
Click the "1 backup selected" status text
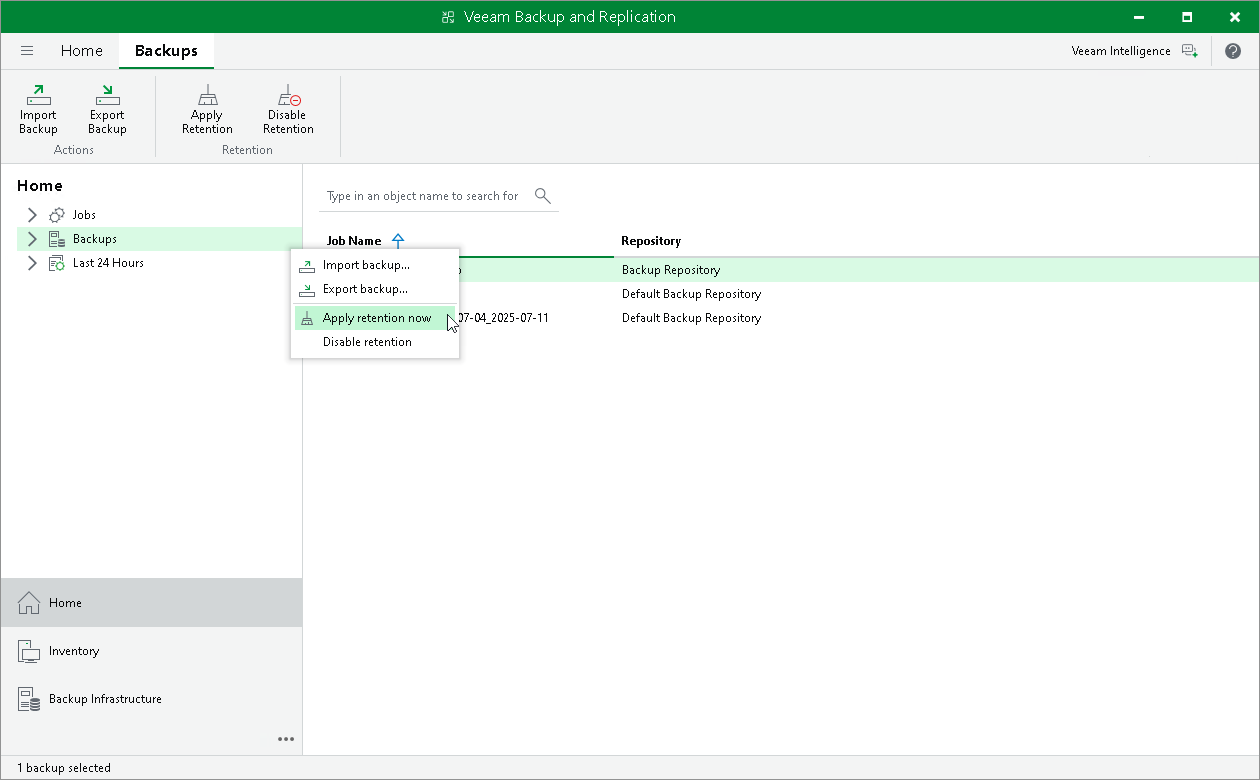64,768
